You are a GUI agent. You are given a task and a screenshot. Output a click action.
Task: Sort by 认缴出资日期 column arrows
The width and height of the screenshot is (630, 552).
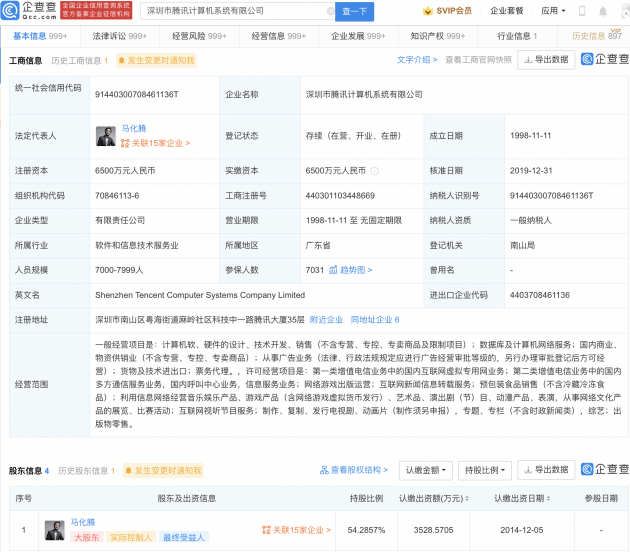tap(548, 499)
